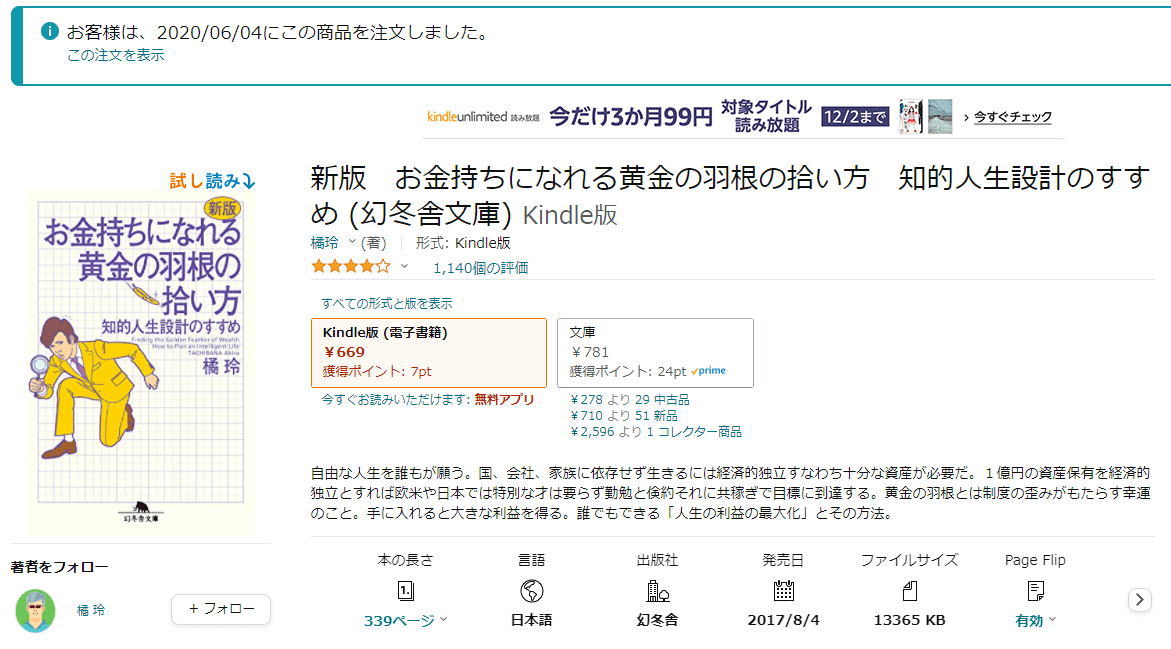Click the 無料アプリ link
Viewport: 1171px width, 649px height.
[504, 400]
